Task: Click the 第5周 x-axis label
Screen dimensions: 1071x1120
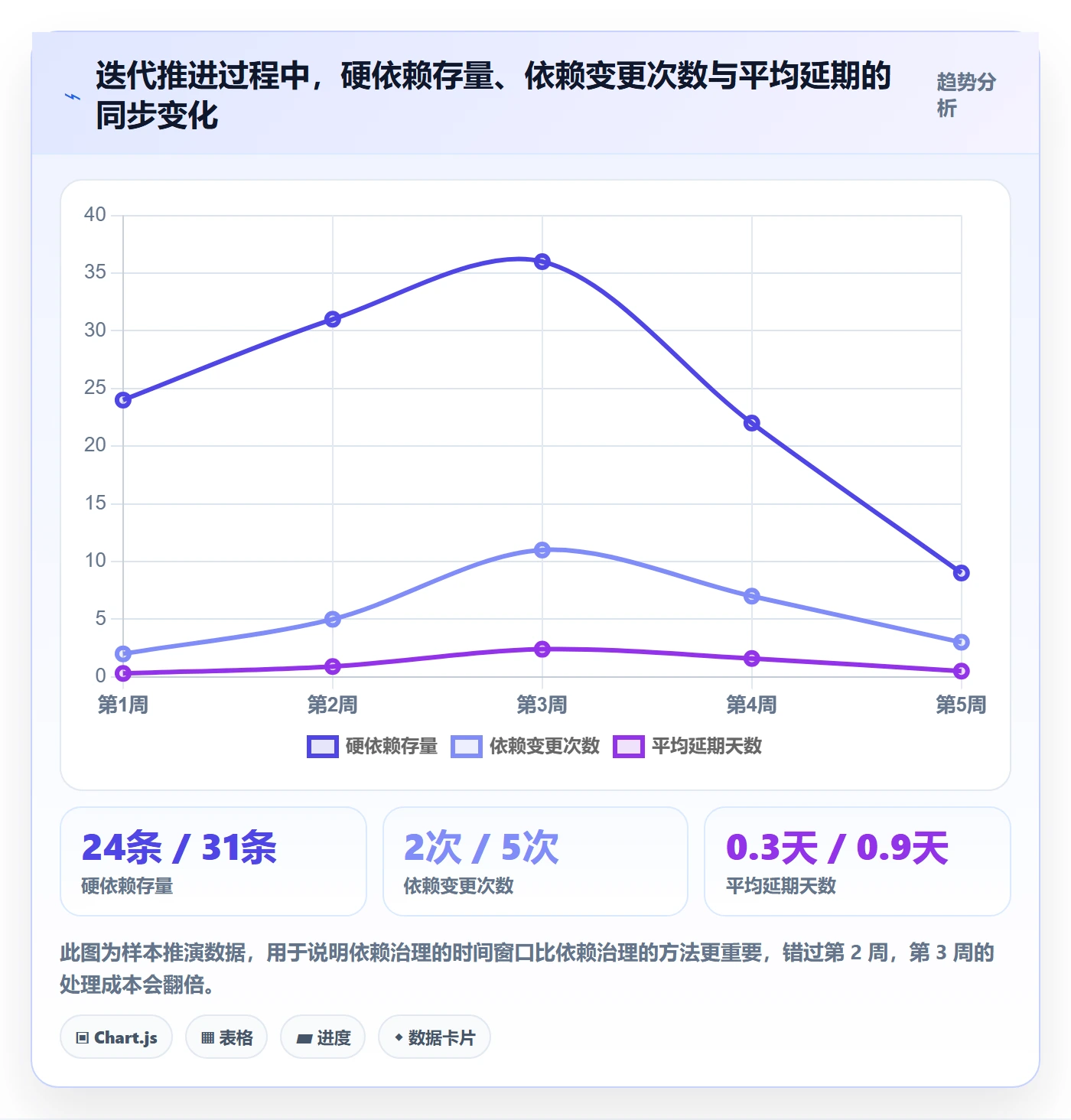Action: 962,705
